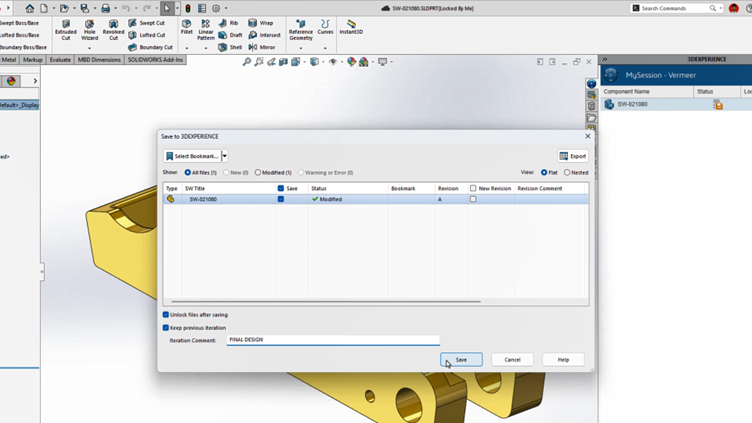The image size is (752, 423).
Task: Click the Curves tool icon
Action: (325, 27)
